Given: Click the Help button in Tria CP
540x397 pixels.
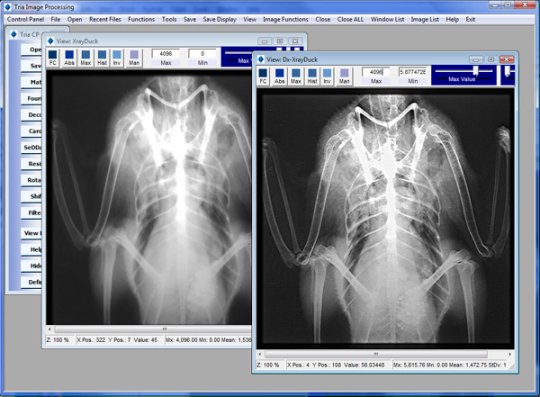Looking at the screenshot, I should 31,249.
